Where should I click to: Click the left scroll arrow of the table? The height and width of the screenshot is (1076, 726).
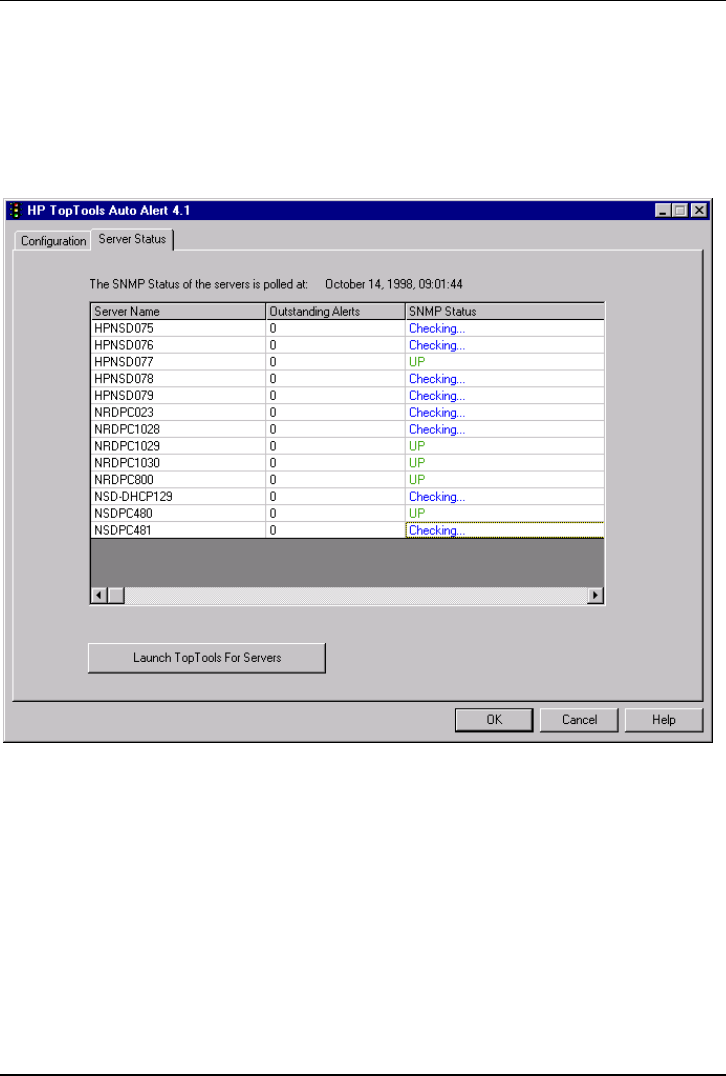99,596
